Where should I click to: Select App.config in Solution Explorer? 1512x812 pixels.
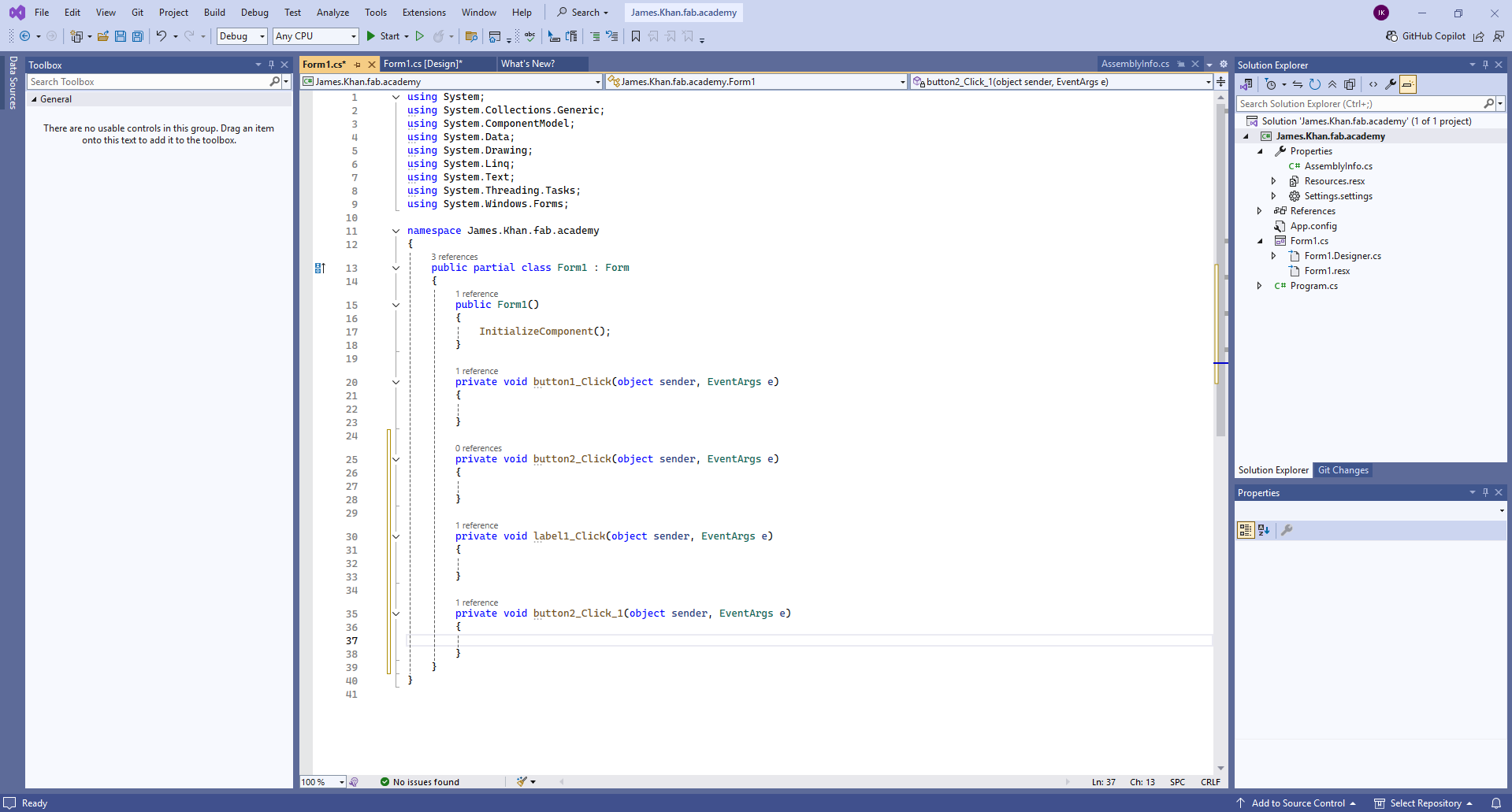1313,226
